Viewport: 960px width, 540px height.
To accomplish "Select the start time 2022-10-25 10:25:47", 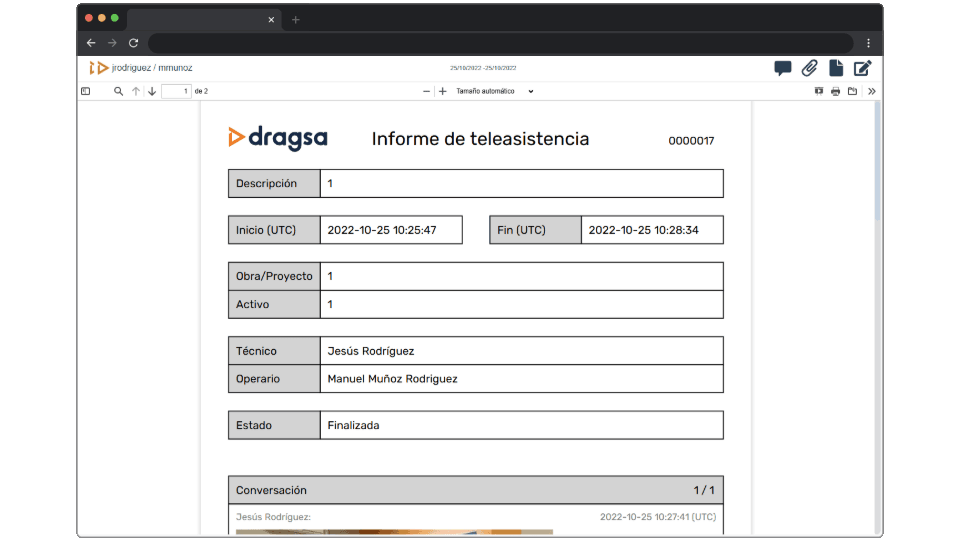I will [382, 230].
